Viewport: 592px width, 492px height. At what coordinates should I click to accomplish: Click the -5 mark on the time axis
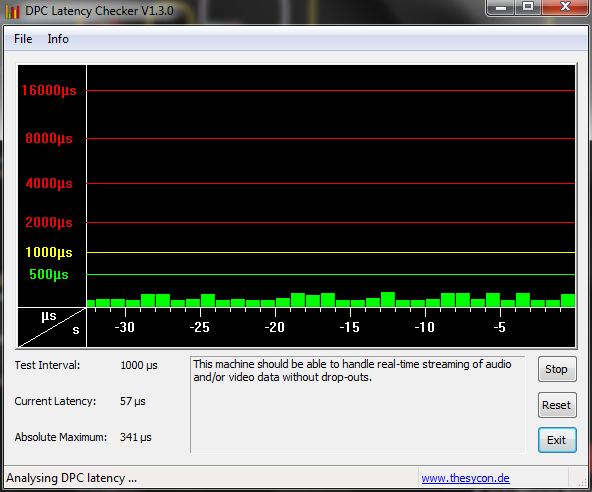[499, 327]
